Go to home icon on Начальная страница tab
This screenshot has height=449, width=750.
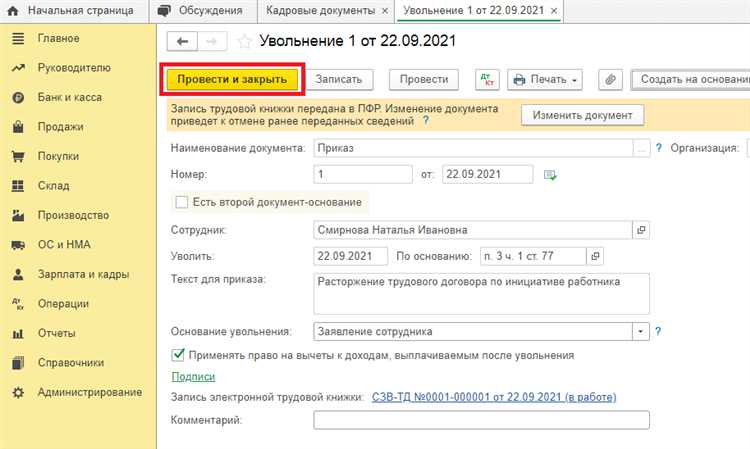pyautogui.click(x=13, y=11)
